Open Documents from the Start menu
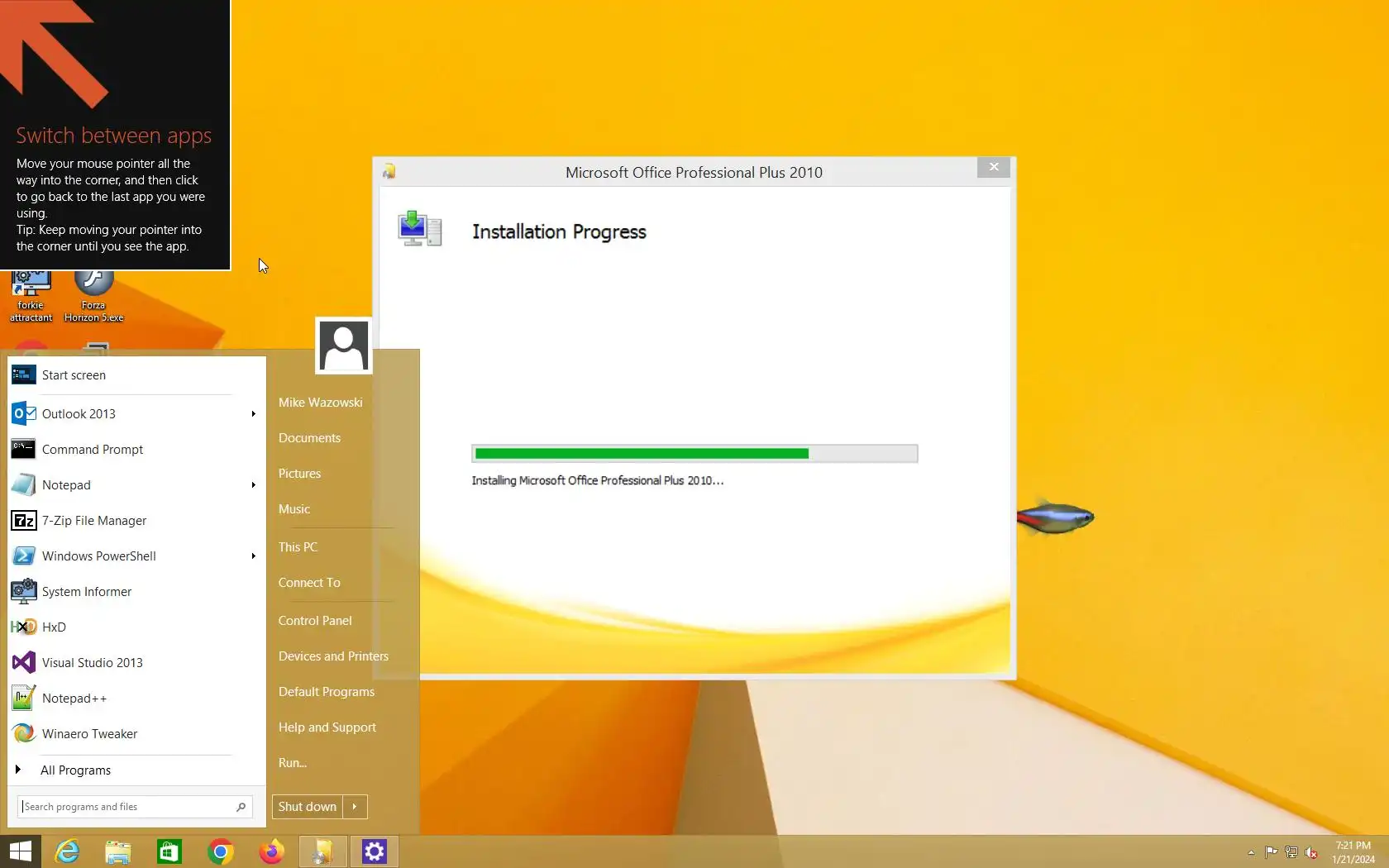 tap(309, 438)
